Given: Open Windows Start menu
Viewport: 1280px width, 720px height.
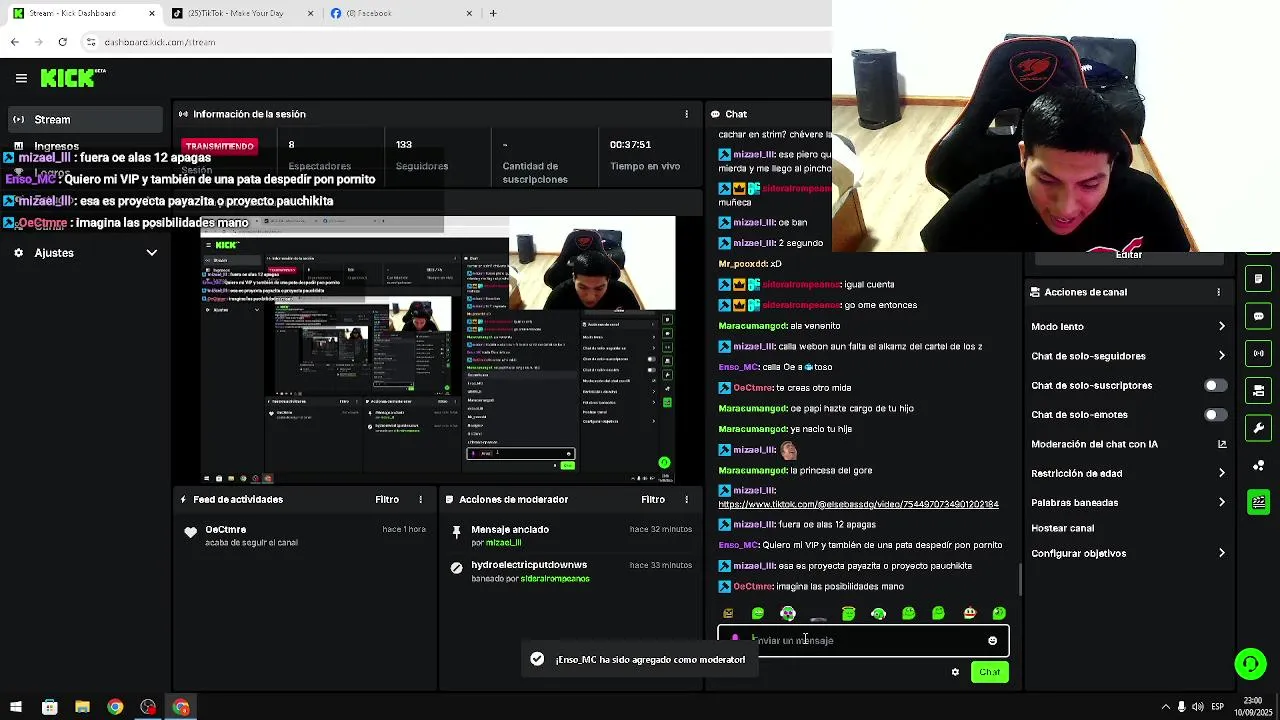Looking at the screenshot, I should [16, 707].
